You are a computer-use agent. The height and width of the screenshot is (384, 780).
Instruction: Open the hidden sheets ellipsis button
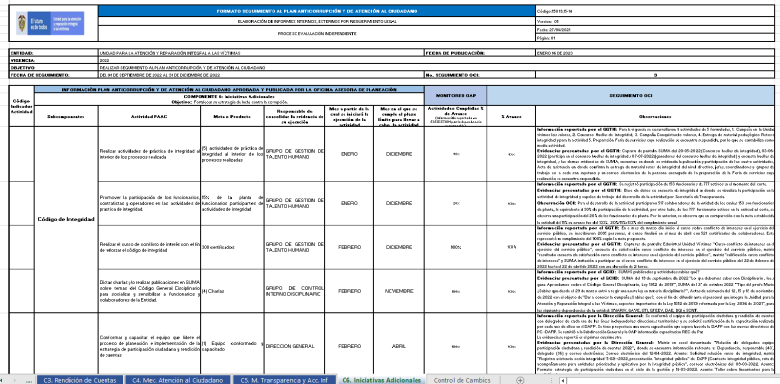28,380
